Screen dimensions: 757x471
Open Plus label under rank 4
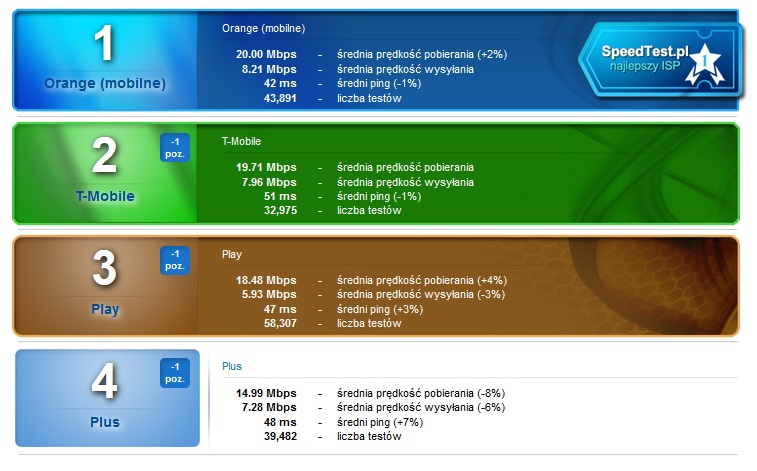[x=105, y=422]
